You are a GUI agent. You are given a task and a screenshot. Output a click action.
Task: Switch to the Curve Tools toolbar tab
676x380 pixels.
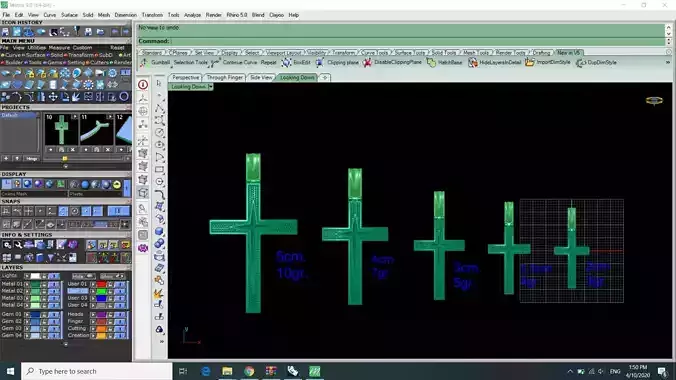(375, 53)
